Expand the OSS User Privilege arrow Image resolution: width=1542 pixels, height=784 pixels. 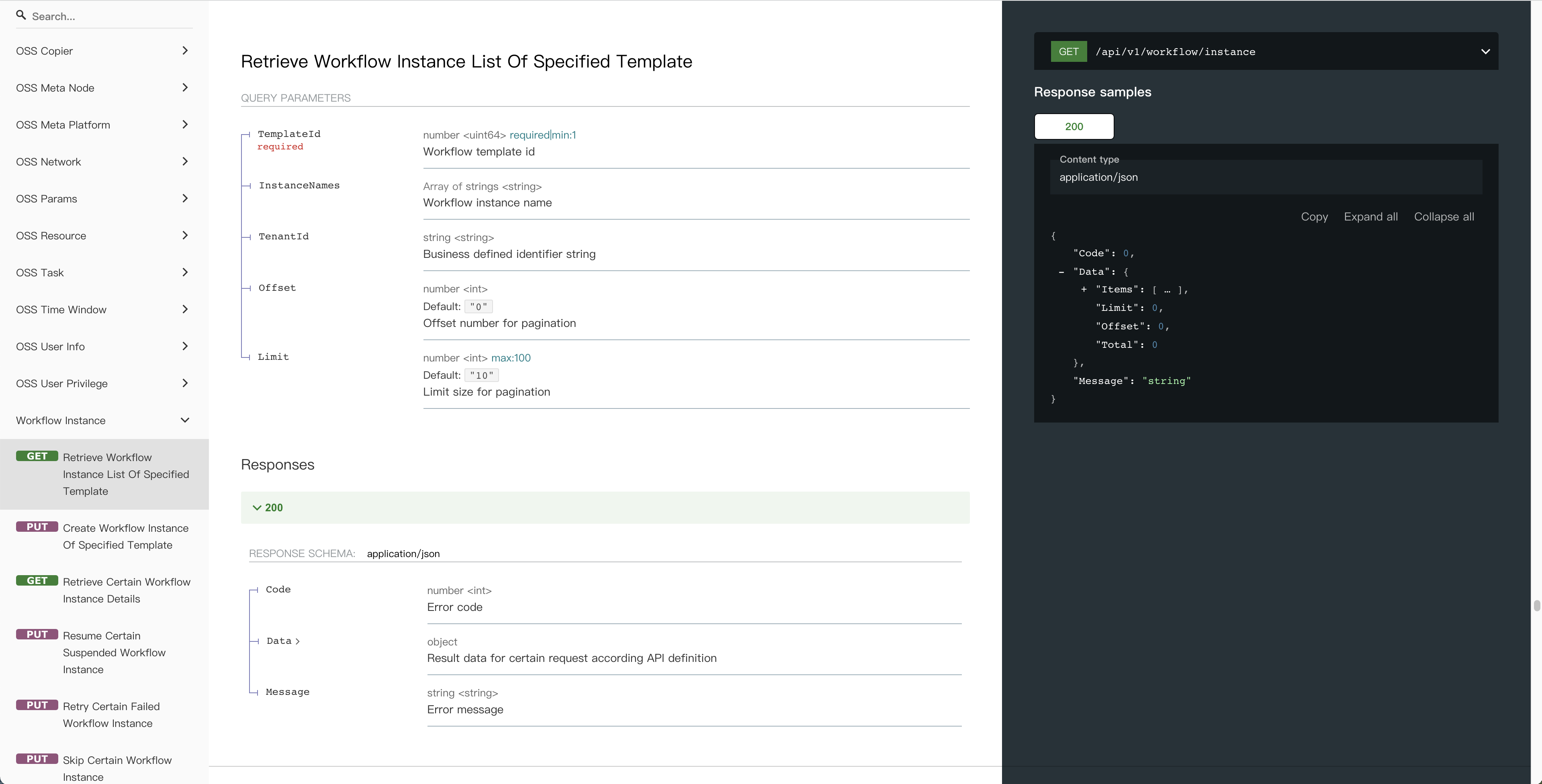point(185,383)
